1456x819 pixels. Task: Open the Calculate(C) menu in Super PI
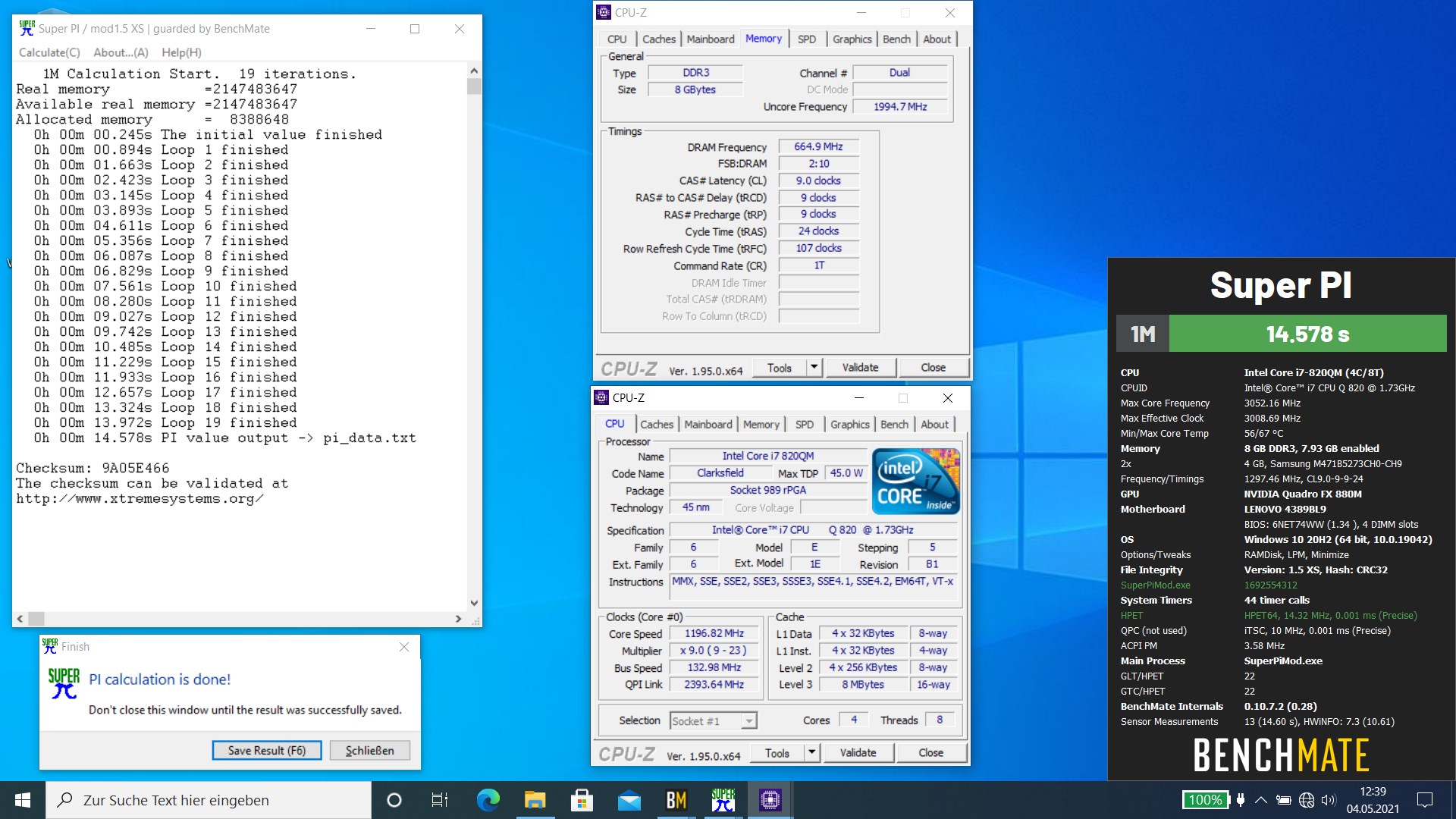click(49, 52)
